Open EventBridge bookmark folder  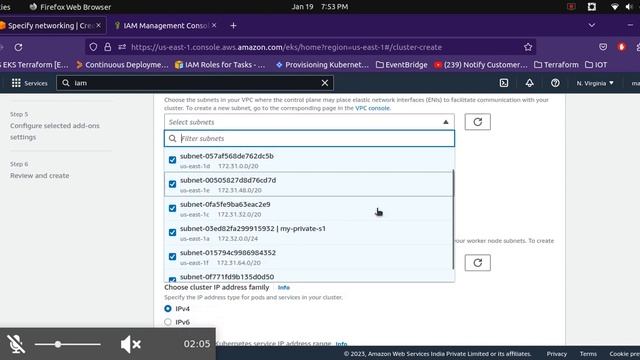pos(402,64)
